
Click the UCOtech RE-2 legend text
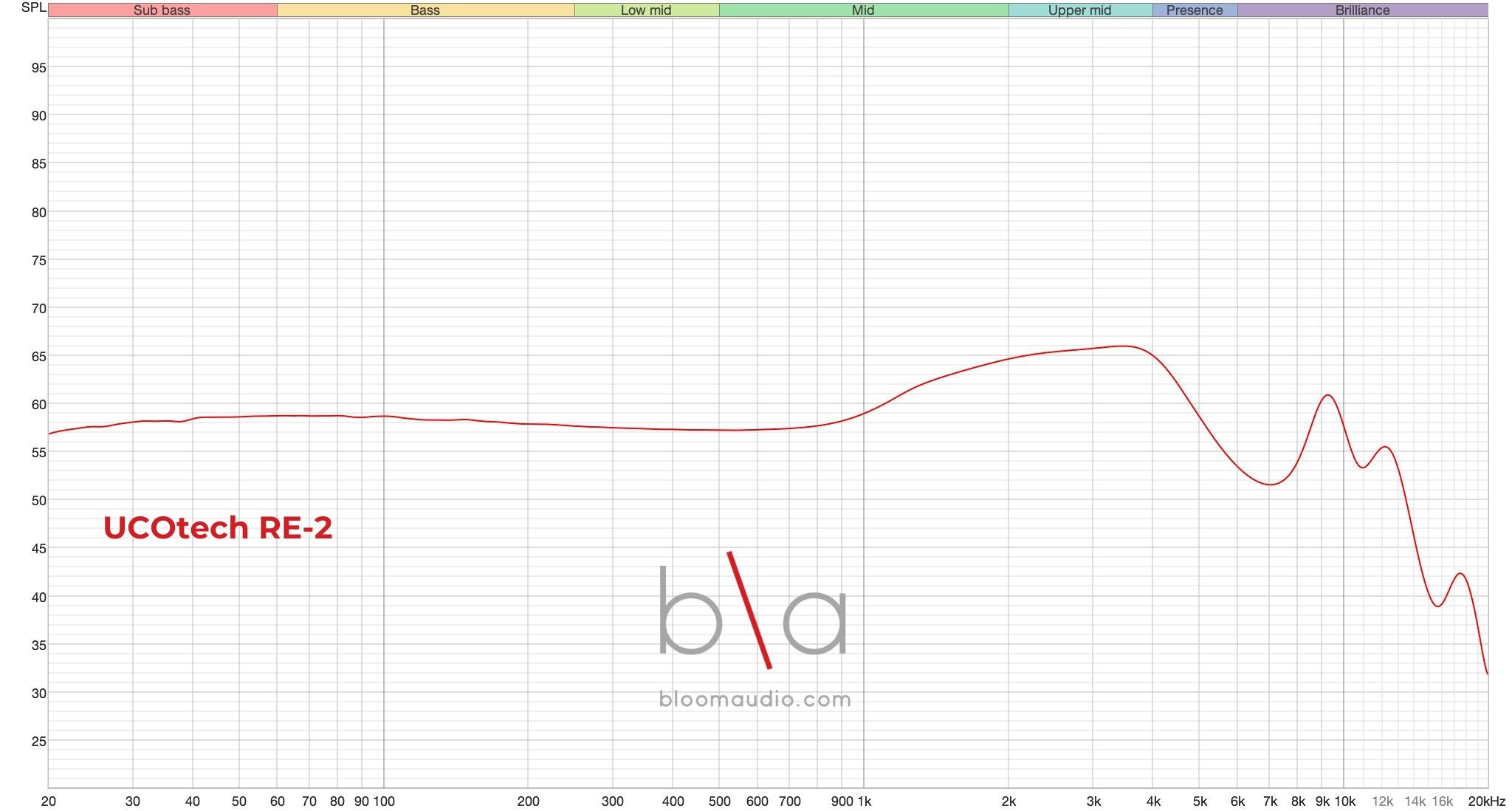coord(218,527)
